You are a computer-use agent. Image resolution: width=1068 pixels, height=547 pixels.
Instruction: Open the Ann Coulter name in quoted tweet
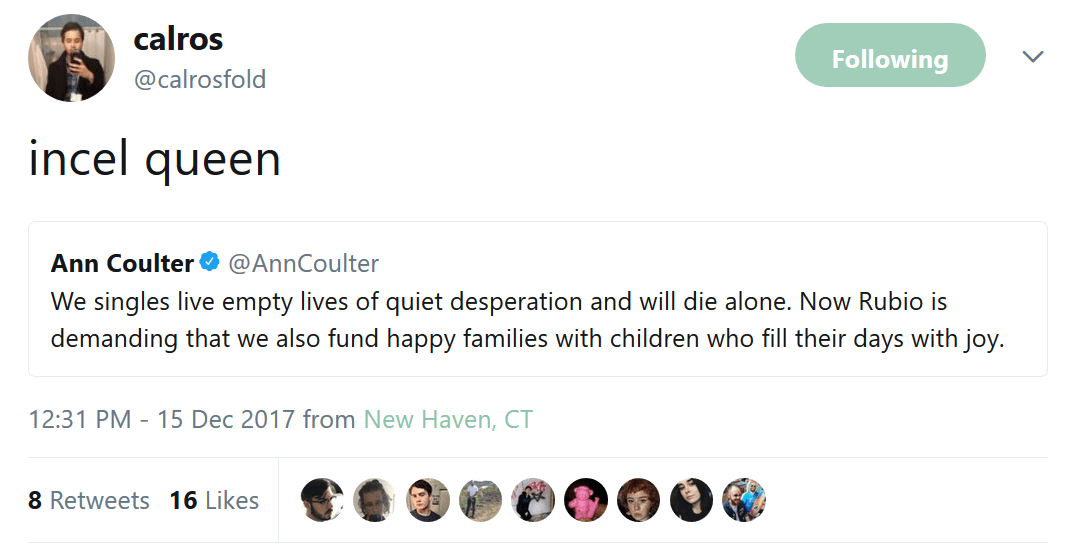(x=122, y=264)
